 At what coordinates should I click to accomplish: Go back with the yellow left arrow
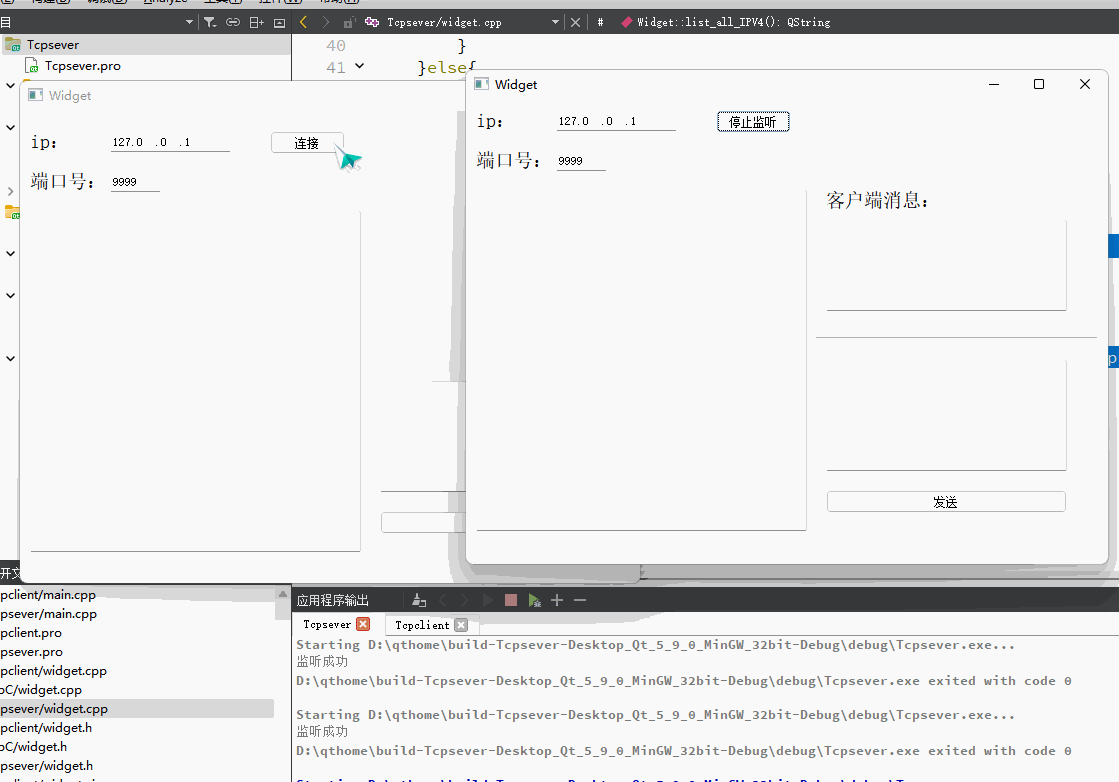coord(303,21)
